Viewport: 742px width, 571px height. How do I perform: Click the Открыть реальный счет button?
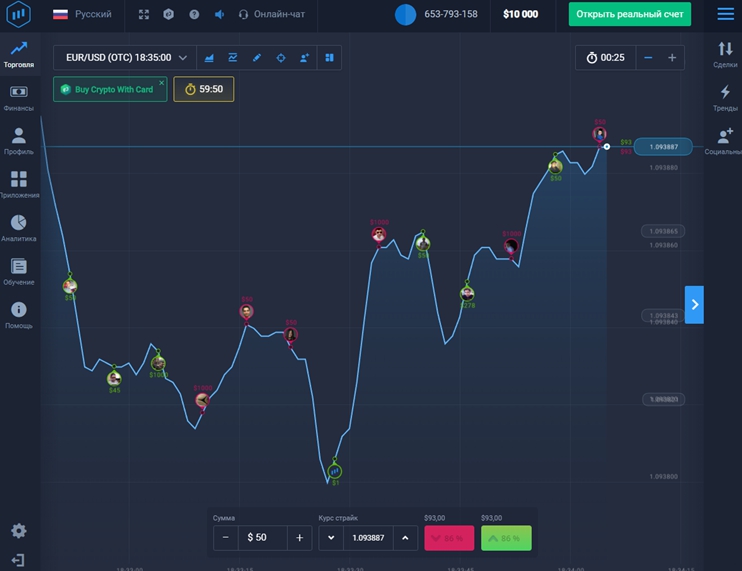pyautogui.click(x=629, y=14)
